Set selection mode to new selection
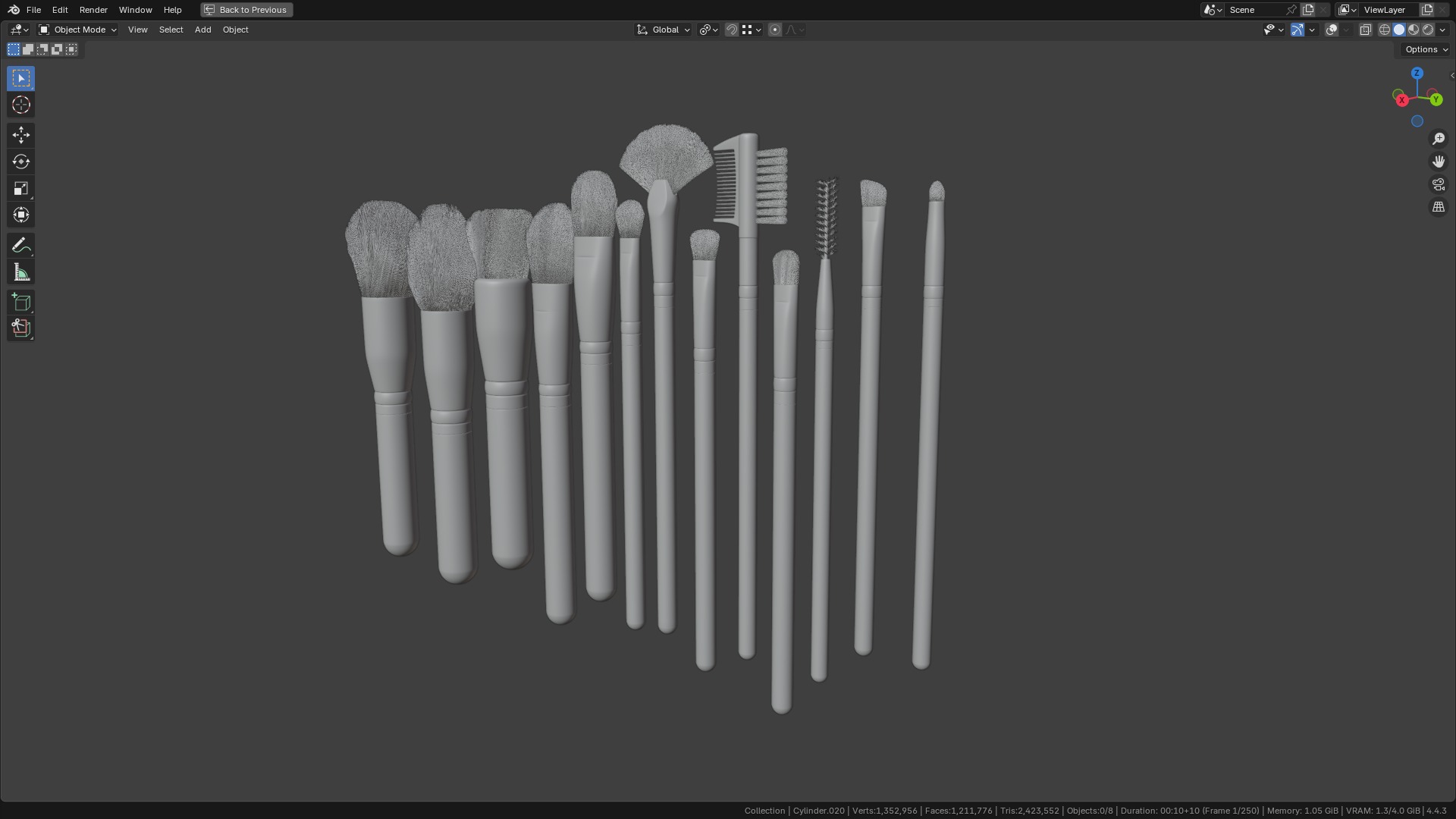The height and width of the screenshot is (819, 1456). click(x=14, y=49)
